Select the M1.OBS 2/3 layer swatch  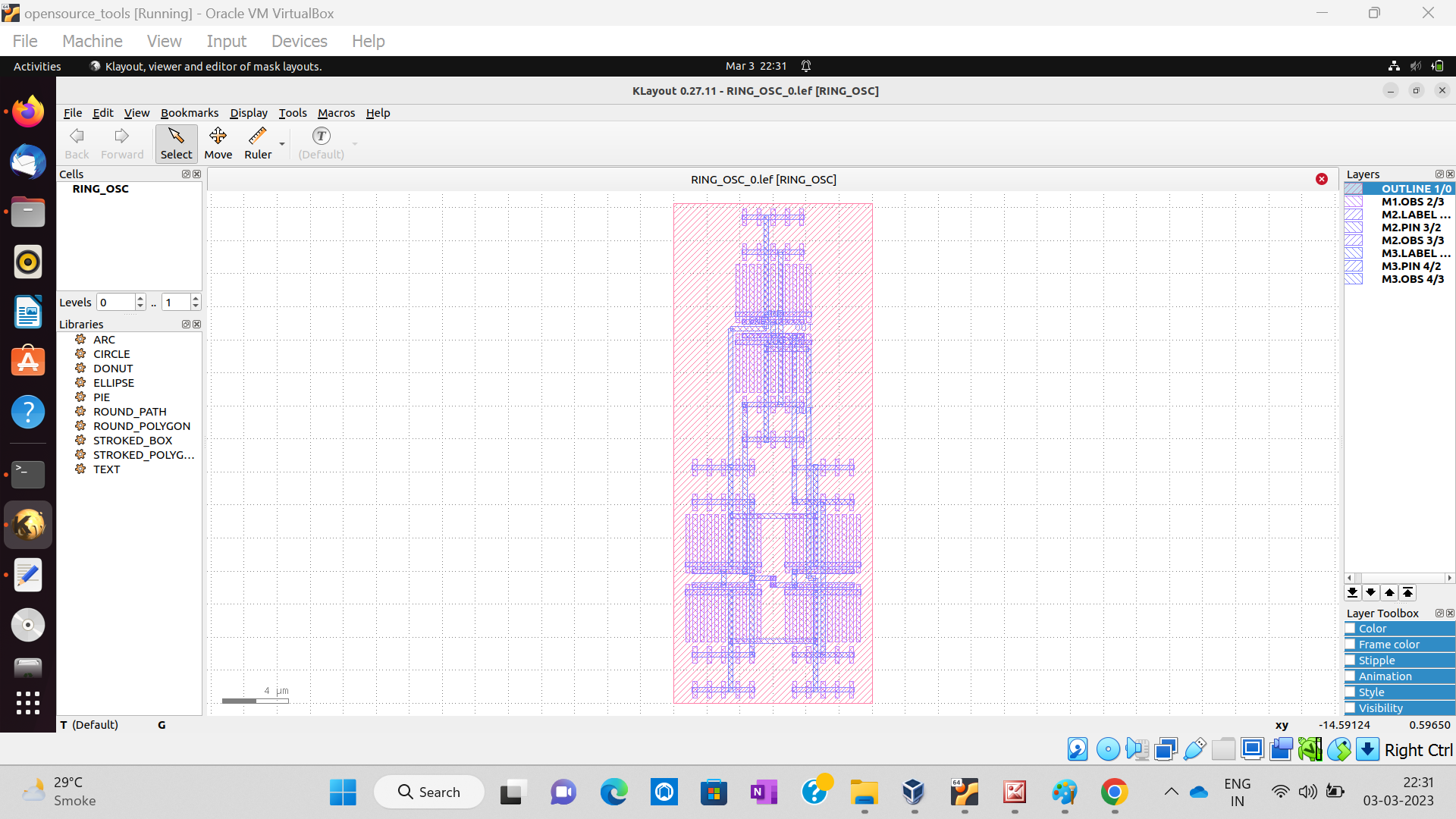(x=1354, y=202)
